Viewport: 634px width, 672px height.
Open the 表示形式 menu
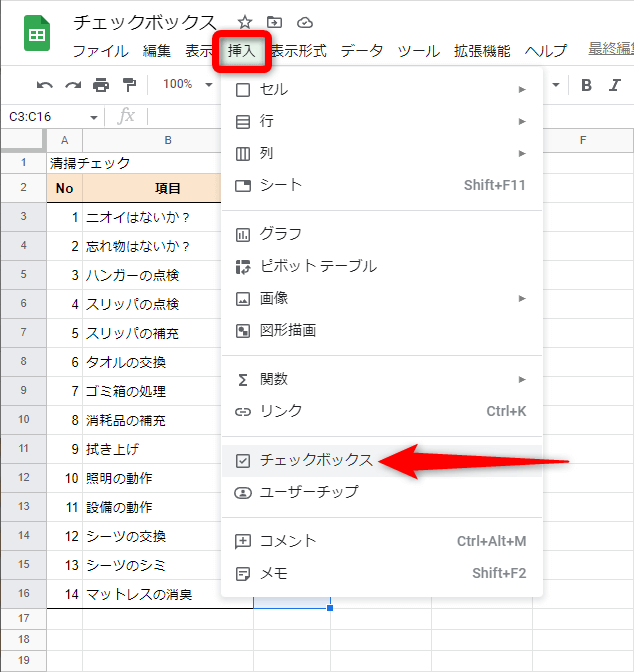[x=299, y=51]
